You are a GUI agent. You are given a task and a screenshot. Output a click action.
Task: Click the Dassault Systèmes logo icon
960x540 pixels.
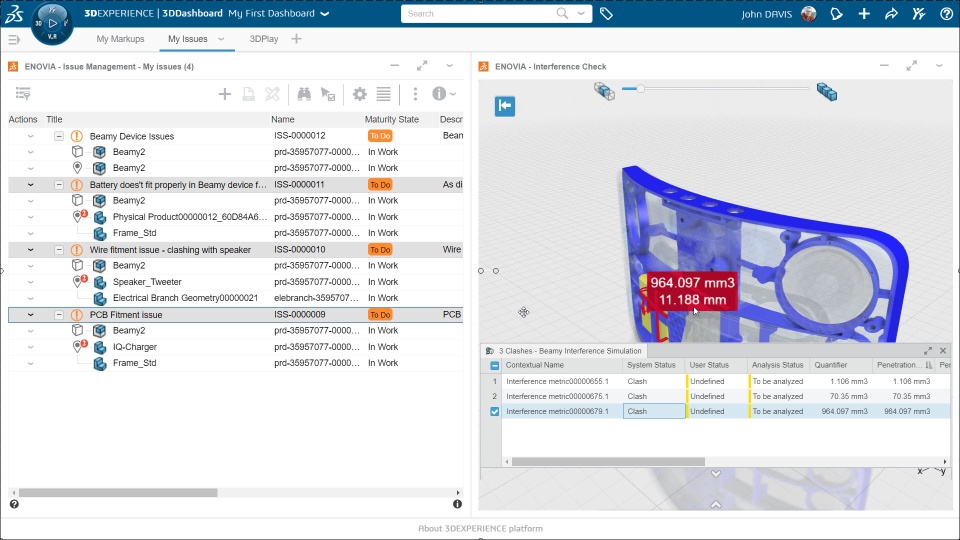[x=14, y=13]
